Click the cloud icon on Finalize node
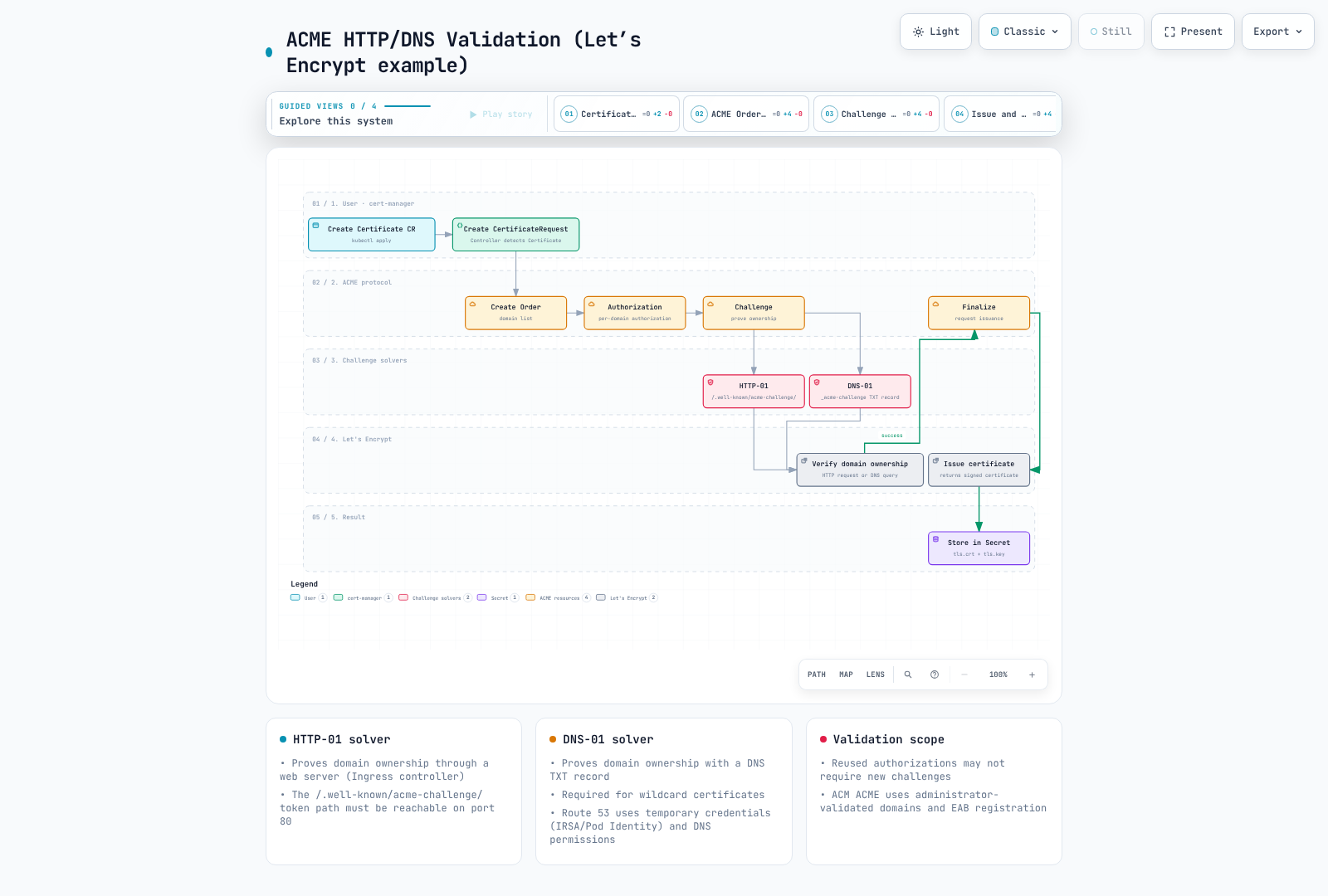The image size is (1328, 896). tap(935, 304)
